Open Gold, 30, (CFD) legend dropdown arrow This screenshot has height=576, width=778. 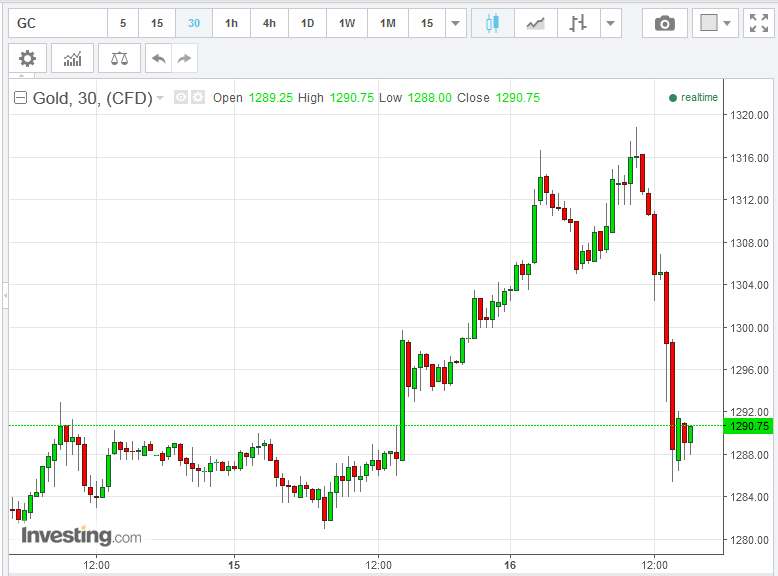[x=160, y=98]
